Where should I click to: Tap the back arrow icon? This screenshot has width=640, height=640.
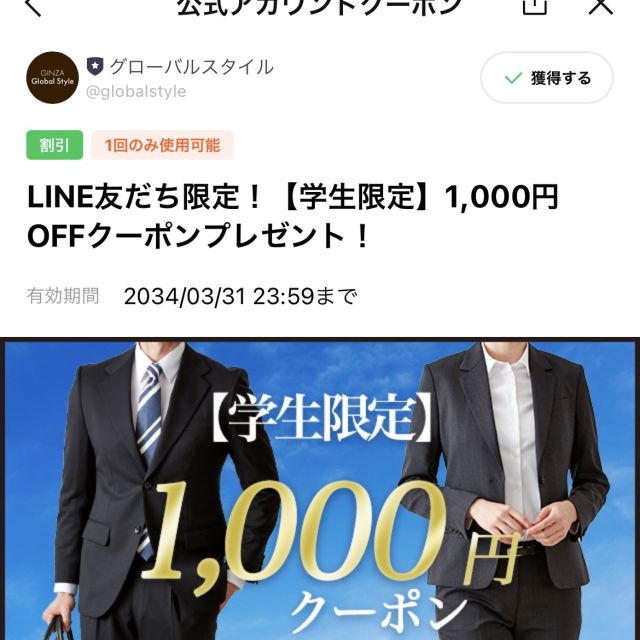(x=33, y=6)
